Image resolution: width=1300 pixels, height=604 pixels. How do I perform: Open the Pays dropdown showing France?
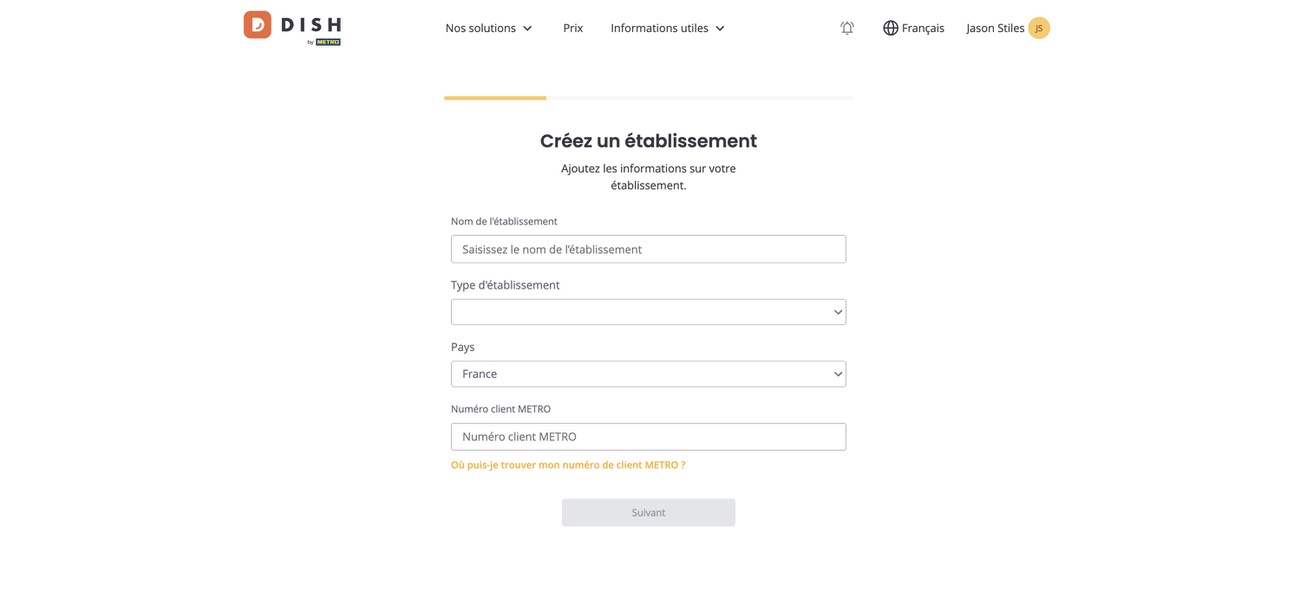tap(648, 374)
